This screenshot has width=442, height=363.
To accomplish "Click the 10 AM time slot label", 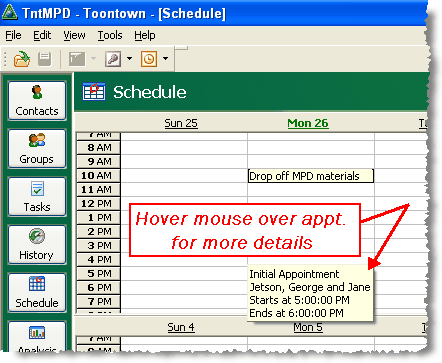I will tap(98, 176).
